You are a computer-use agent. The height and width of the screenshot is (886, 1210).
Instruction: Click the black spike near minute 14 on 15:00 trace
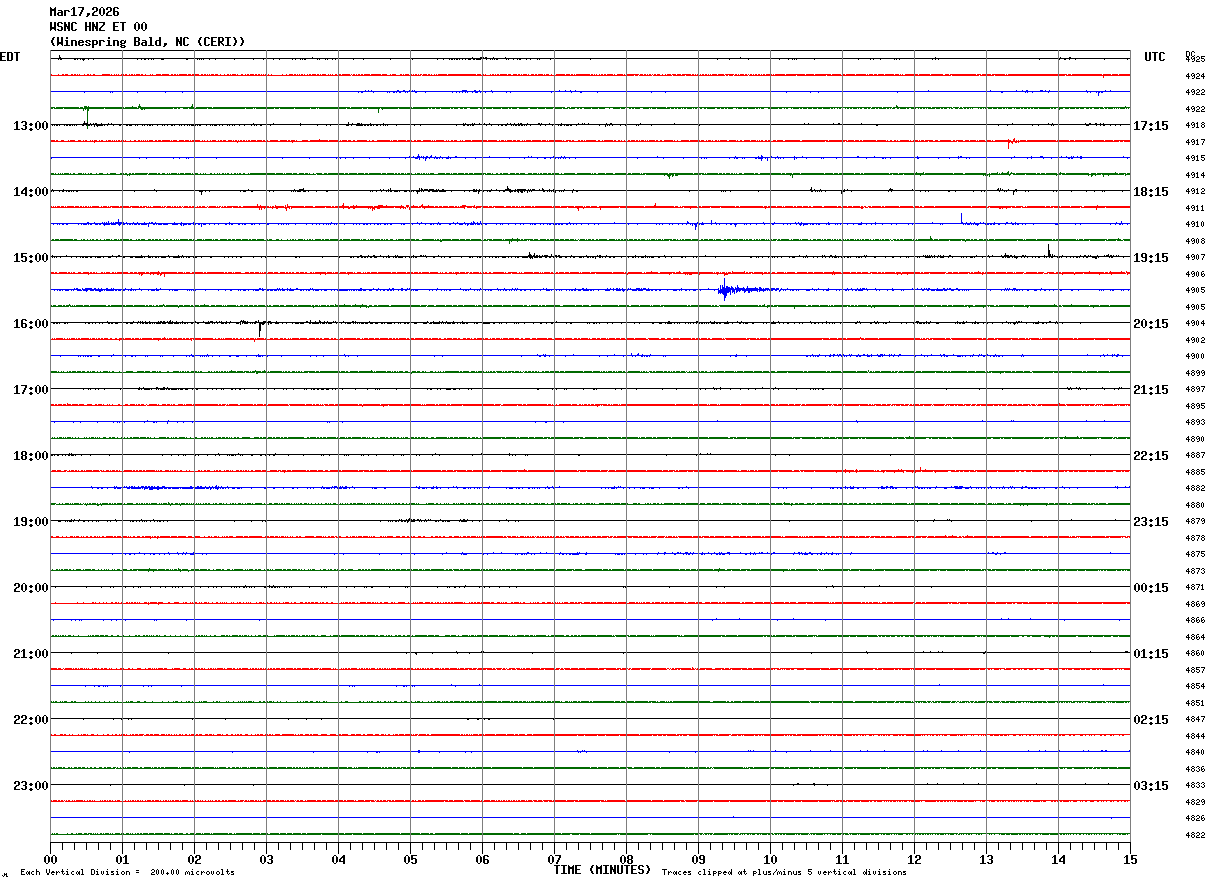(1049, 251)
